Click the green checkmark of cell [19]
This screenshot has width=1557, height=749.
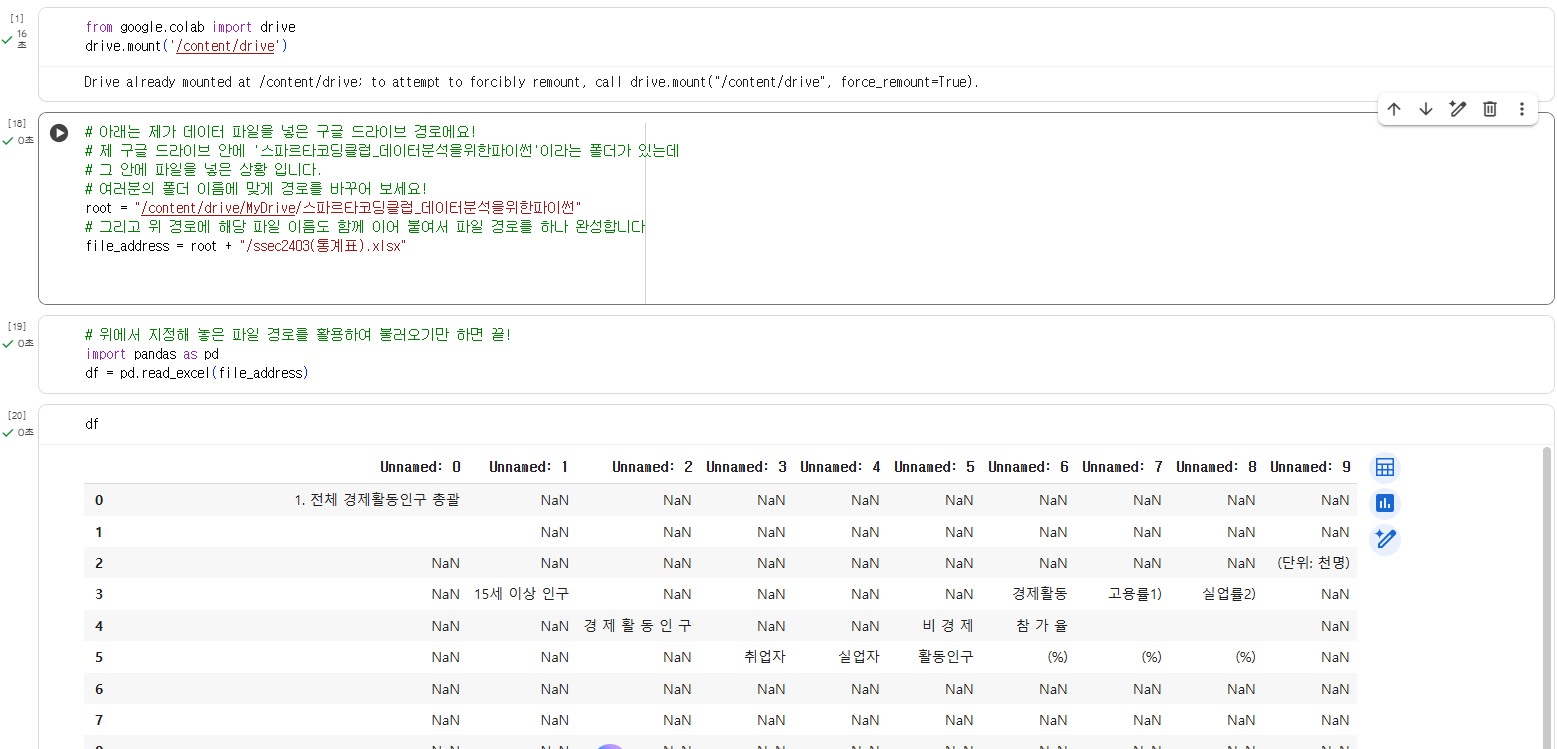coord(7,343)
